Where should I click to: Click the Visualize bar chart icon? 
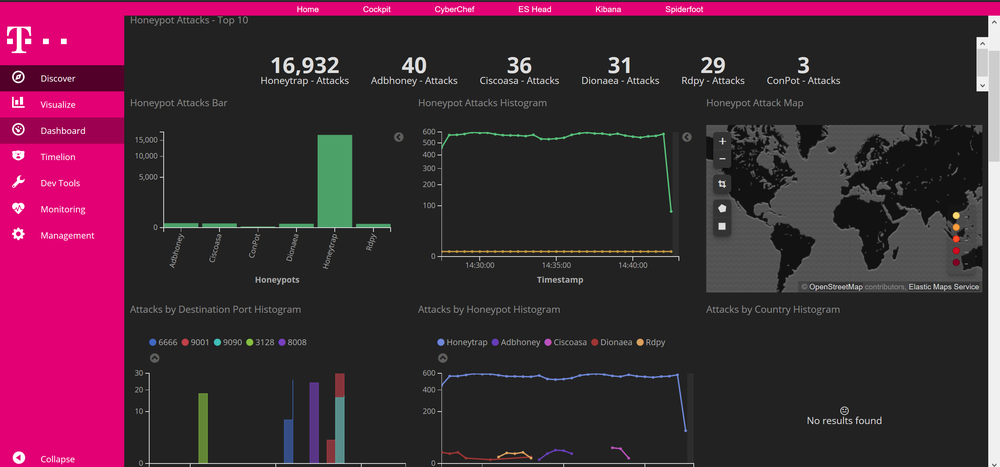18,104
